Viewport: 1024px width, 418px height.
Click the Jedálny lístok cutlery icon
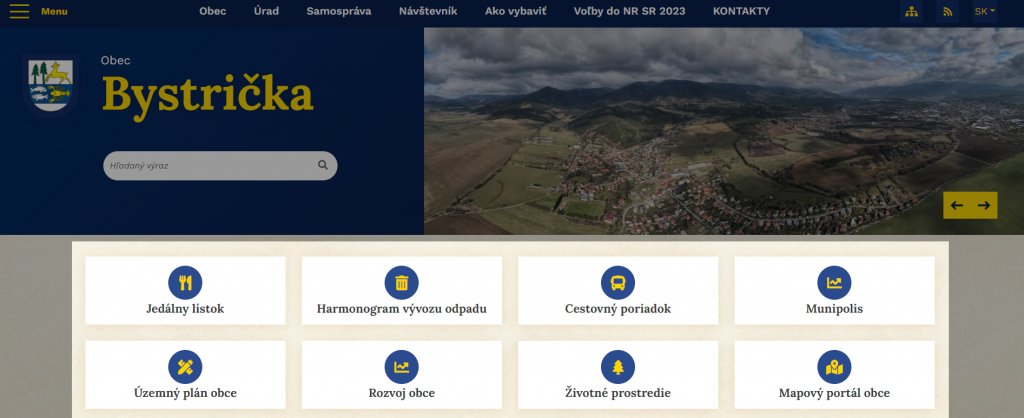pyautogui.click(x=185, y=283)
